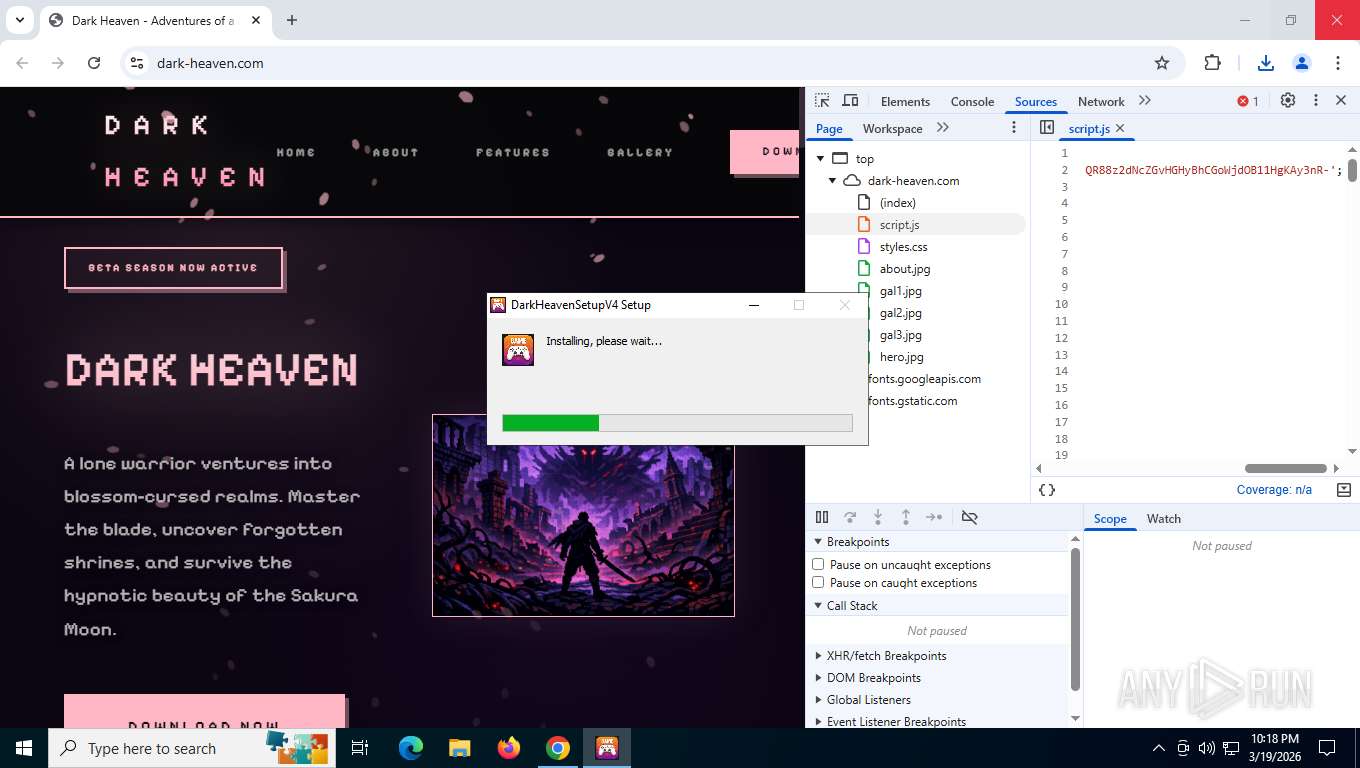Click HOME in the website navigation
The image size is (1360, 768).
point(296,152)
